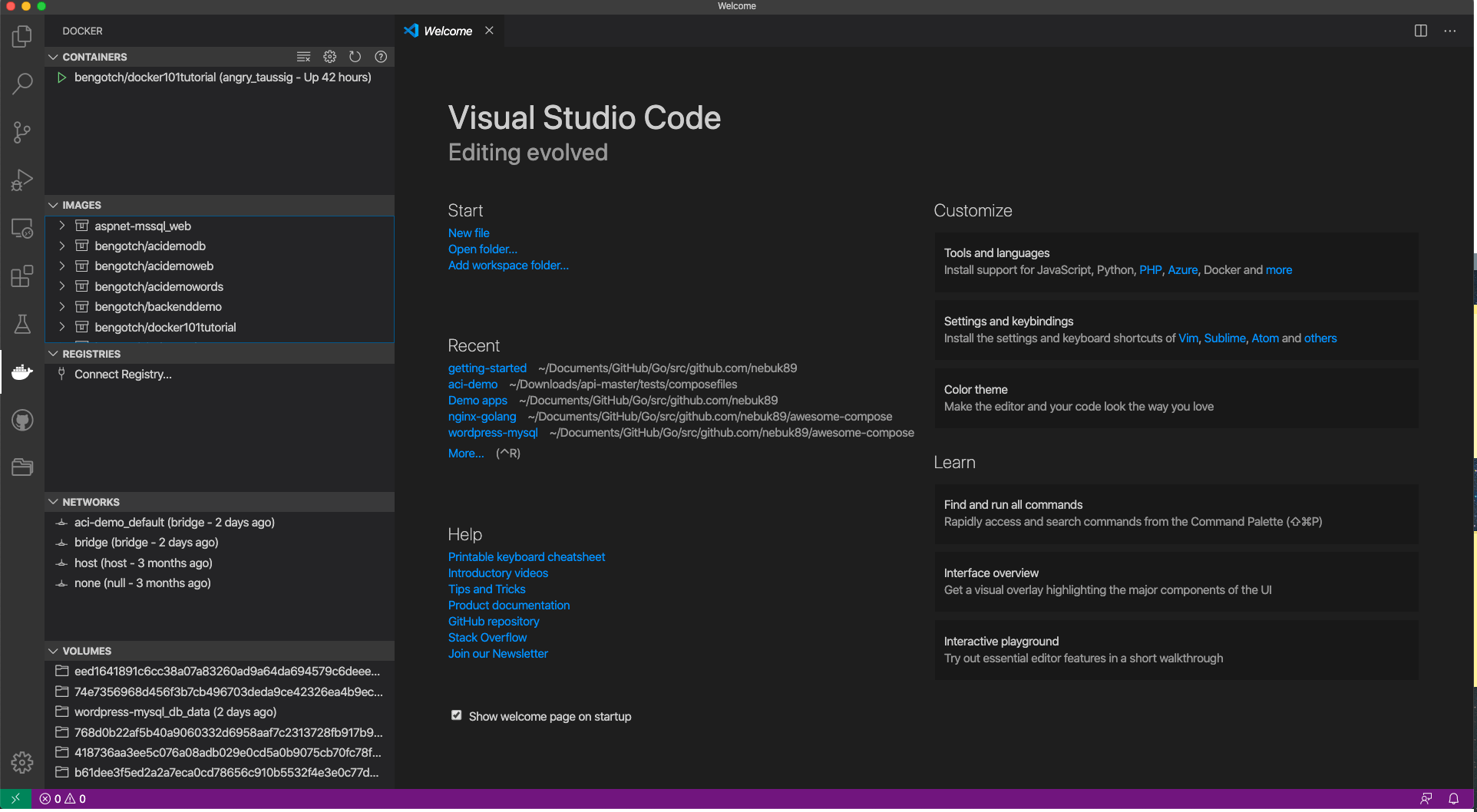1477x812 pixels.
Task: Open the Search view
Action: pyautogui.click(x=22, y=84)
